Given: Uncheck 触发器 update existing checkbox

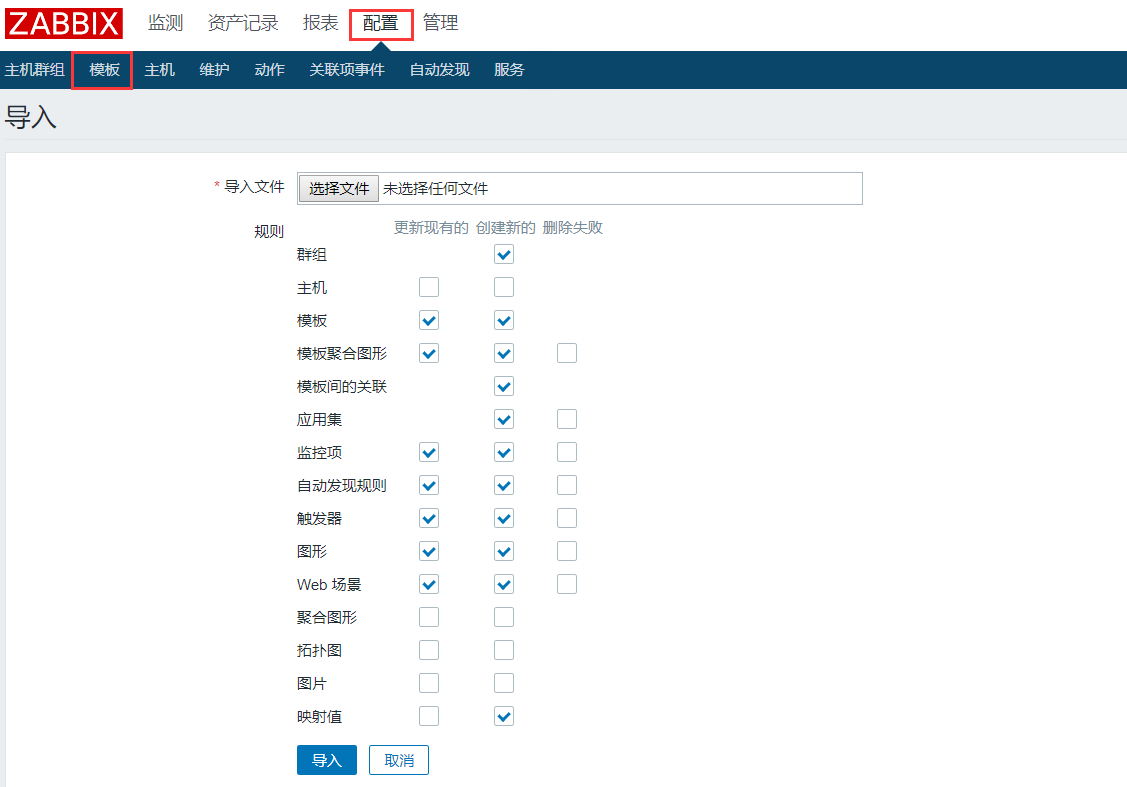Looking at the screenshot, I should 429,518.
